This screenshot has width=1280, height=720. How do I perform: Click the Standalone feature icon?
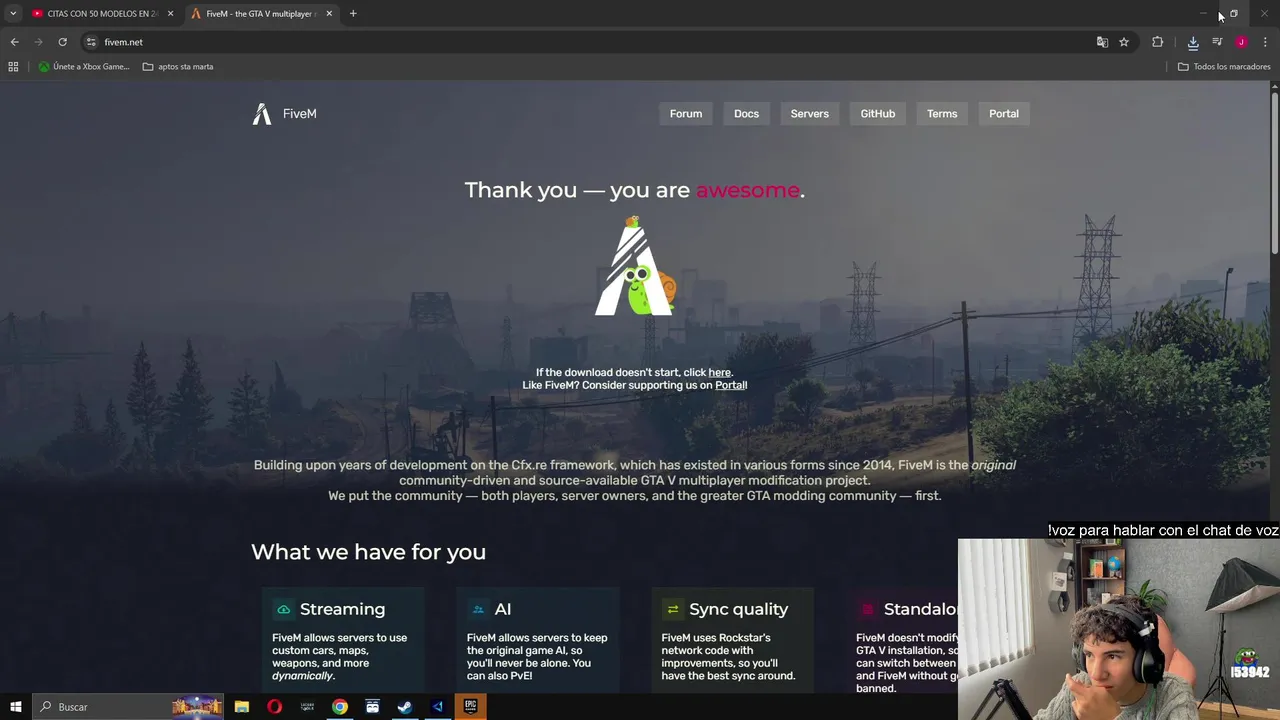click(867, 609)
